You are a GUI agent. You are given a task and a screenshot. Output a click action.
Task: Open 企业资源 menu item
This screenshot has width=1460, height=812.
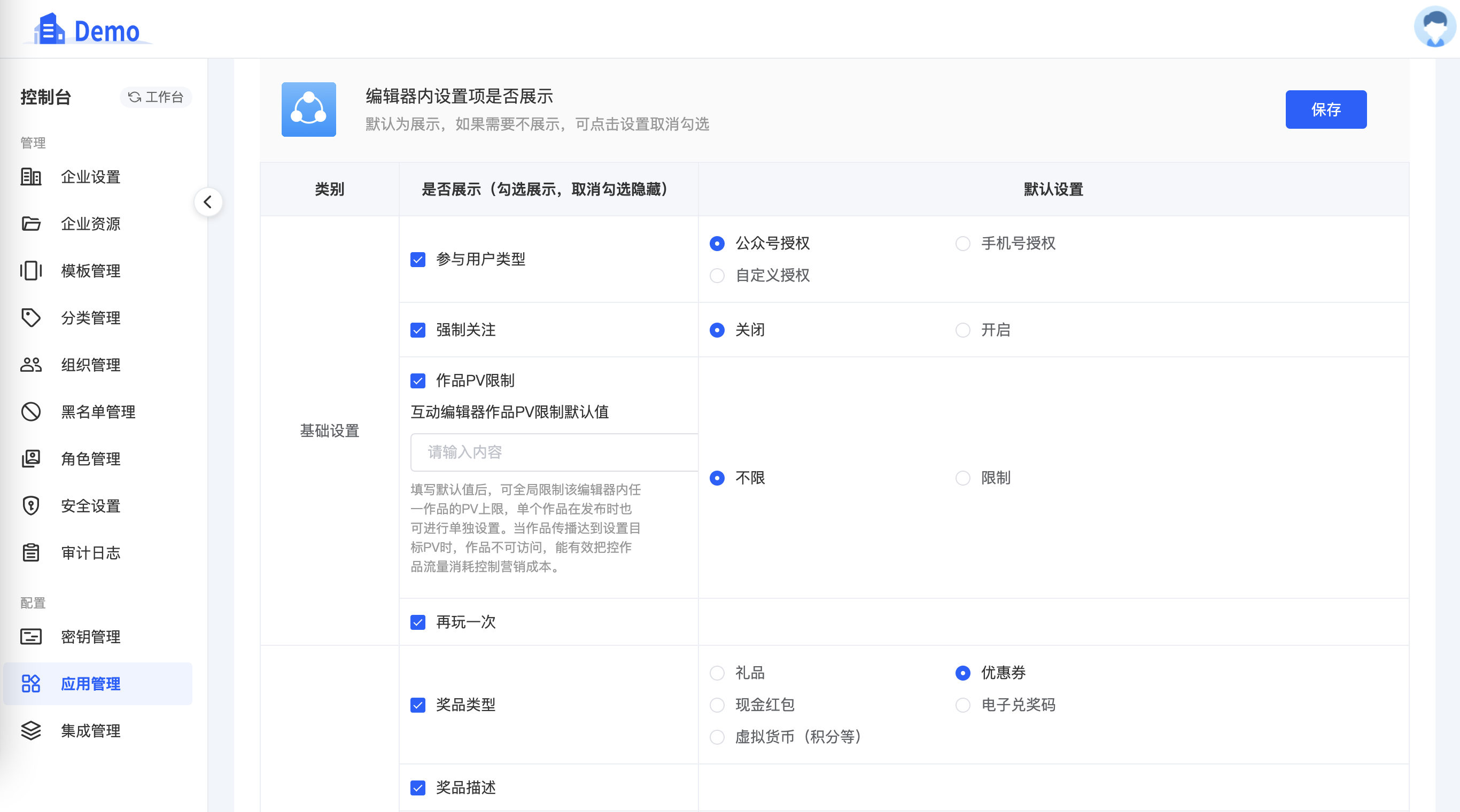pos(98,224)
